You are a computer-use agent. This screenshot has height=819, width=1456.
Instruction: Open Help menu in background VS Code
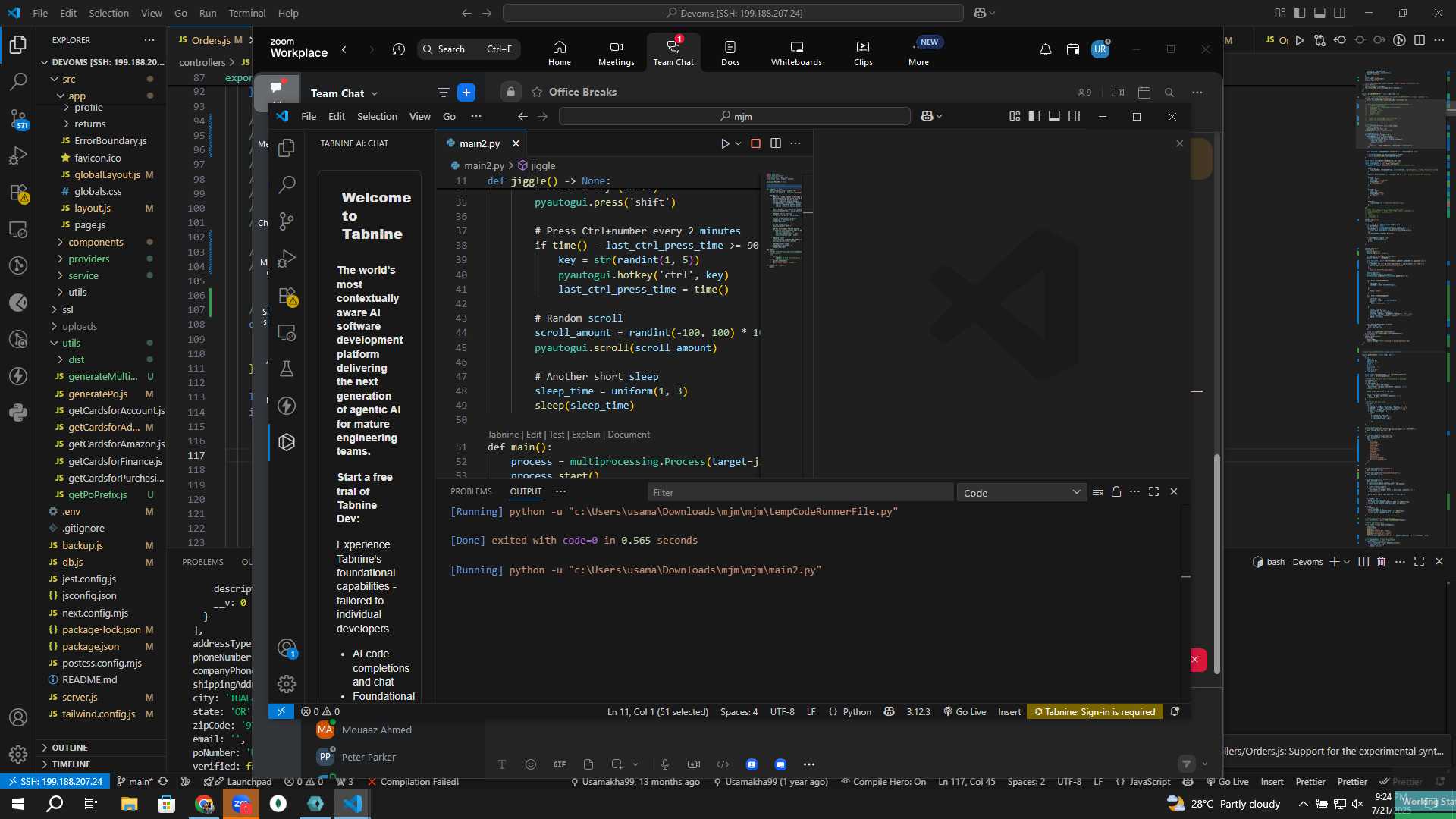[288, 13]
